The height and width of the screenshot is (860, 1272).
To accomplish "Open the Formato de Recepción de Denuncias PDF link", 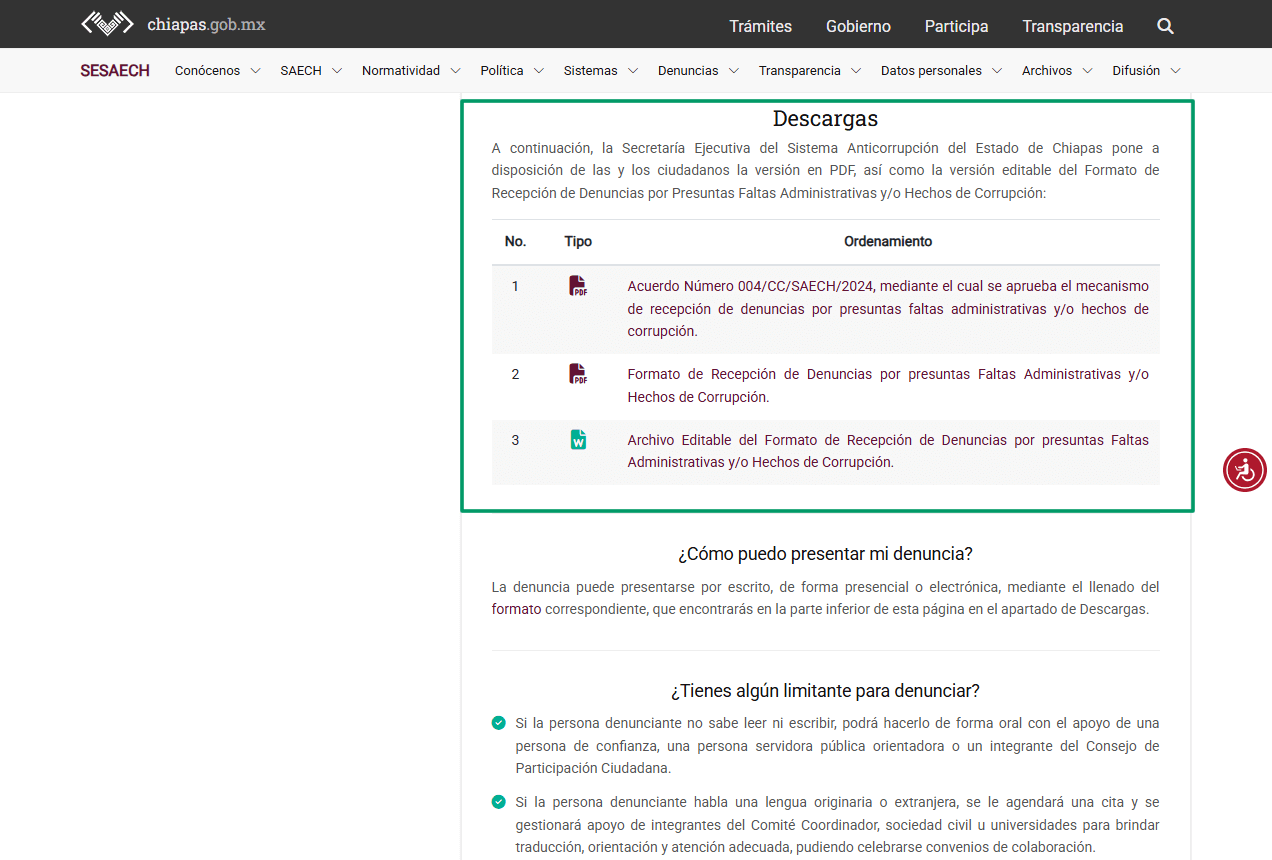I will (x=888, y=386).
